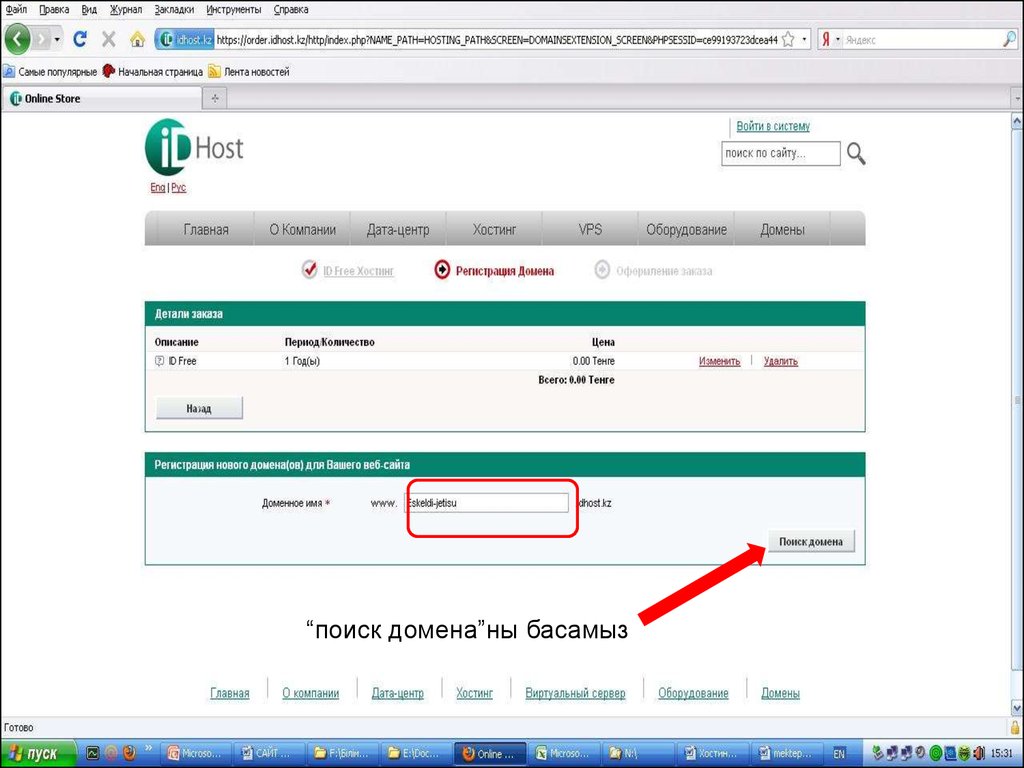The width and height of the screenshot is (1024, 768).
Task: Open the Лента новостей feed bookmark
Action: 249,72
